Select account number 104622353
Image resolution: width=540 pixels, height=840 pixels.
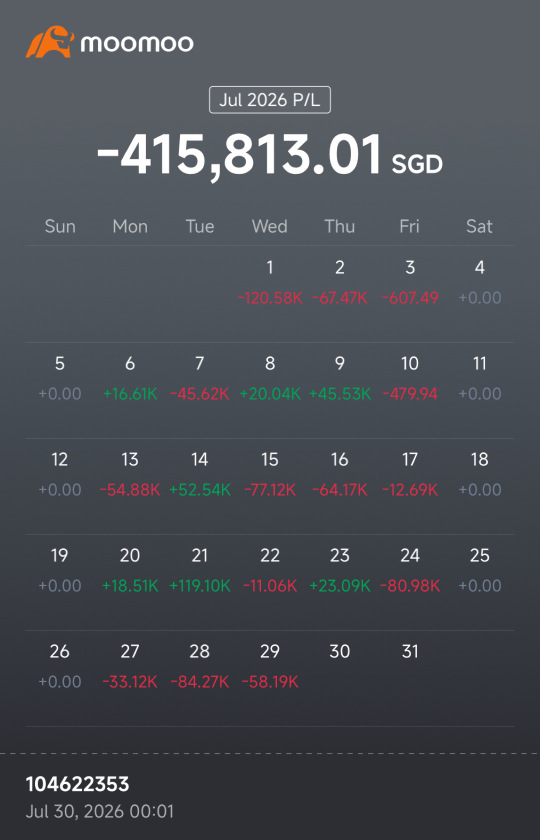coord(78,784)
